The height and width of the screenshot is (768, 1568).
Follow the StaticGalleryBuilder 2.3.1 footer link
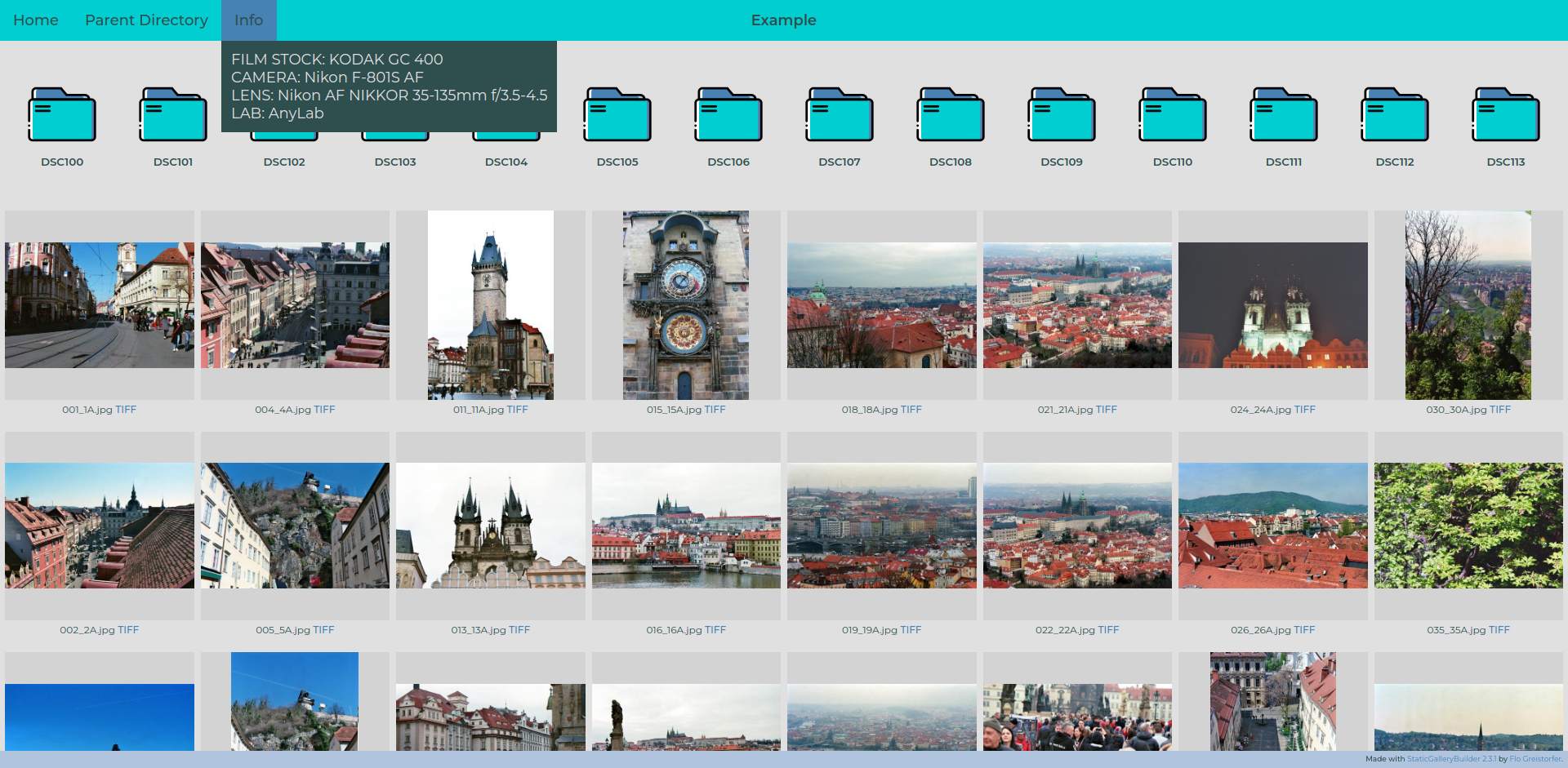(1451, 759)
